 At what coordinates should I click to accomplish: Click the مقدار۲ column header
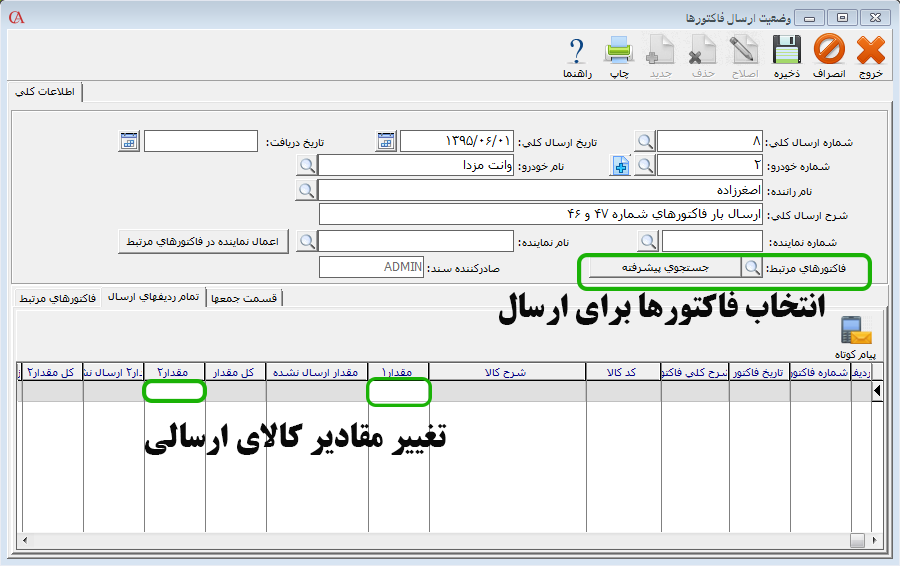[x=174, y=373]
